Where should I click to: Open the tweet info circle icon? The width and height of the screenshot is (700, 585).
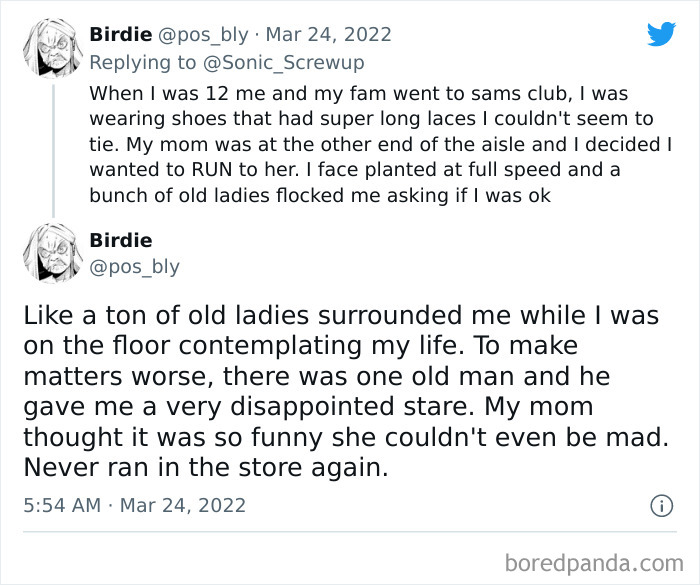tap(661, 506)
